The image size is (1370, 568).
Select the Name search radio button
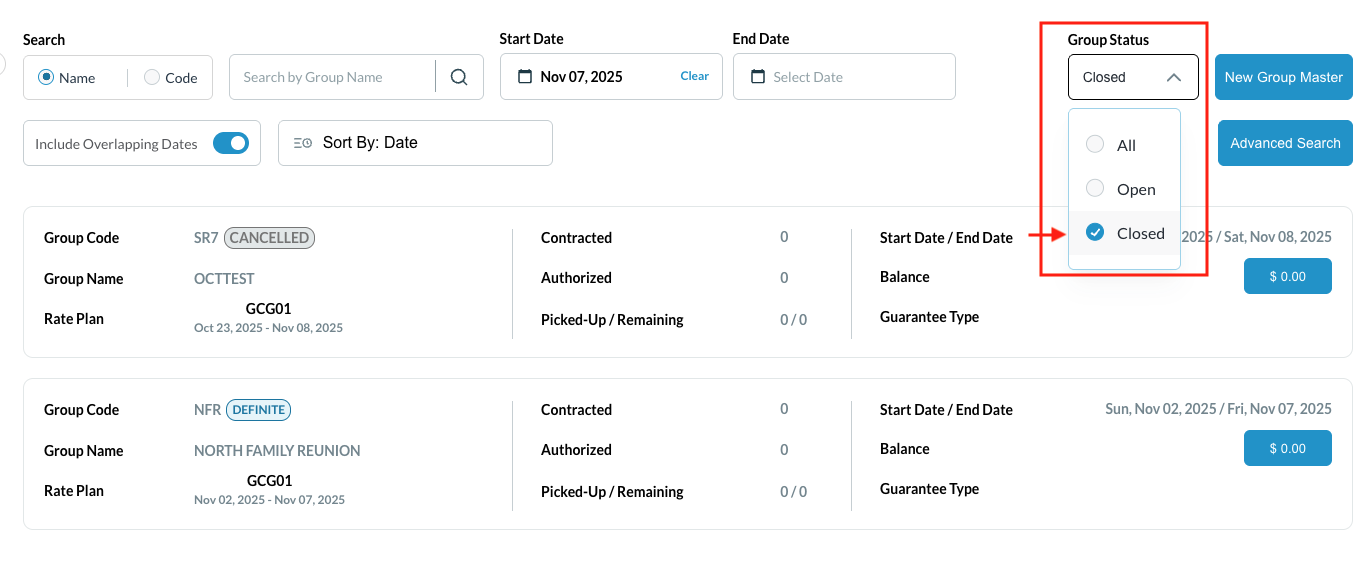46,77
